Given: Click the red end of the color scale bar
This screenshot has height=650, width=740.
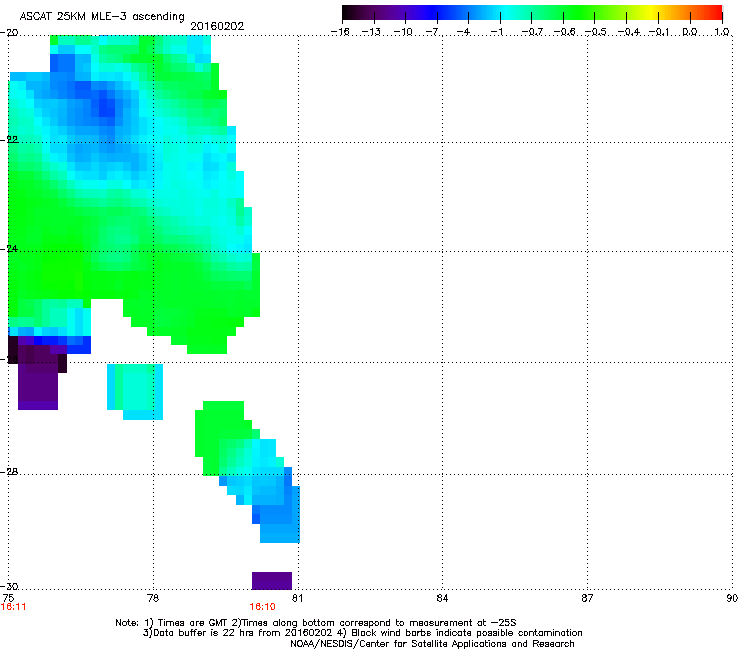Looking at the screenshot, I should tap(715, 13).
